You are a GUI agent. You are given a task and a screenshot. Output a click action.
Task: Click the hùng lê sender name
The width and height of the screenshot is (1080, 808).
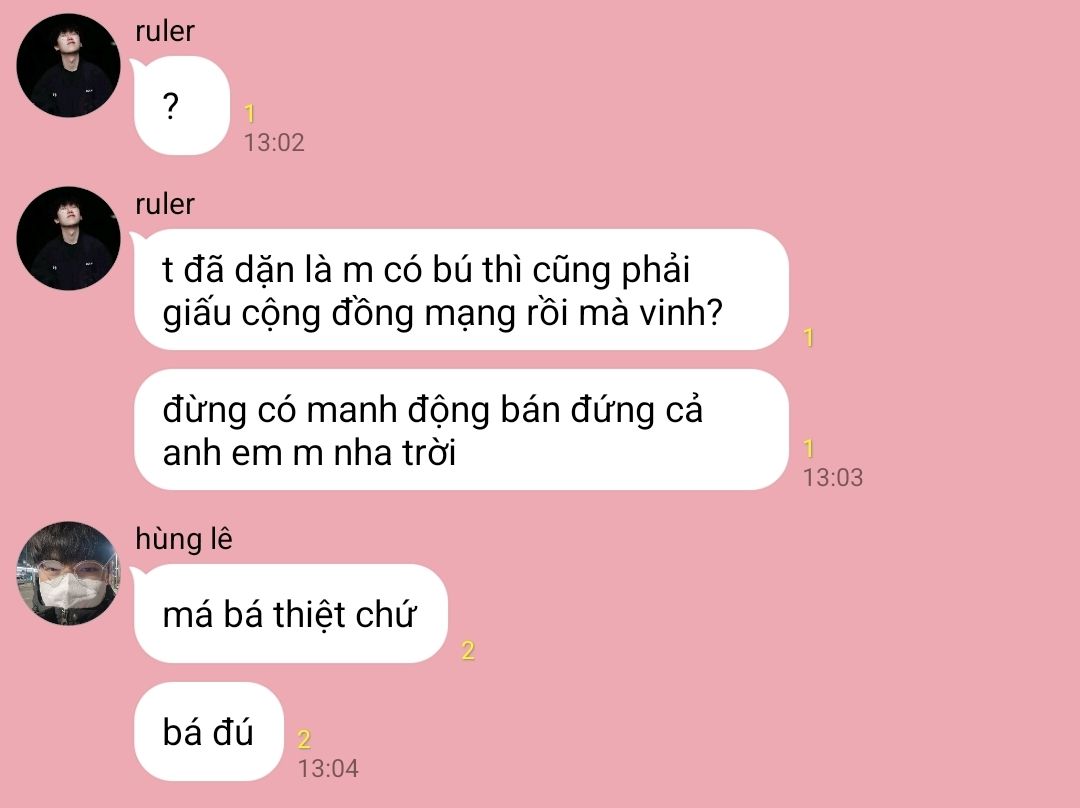pyautogui.click(x=184, y=539)
